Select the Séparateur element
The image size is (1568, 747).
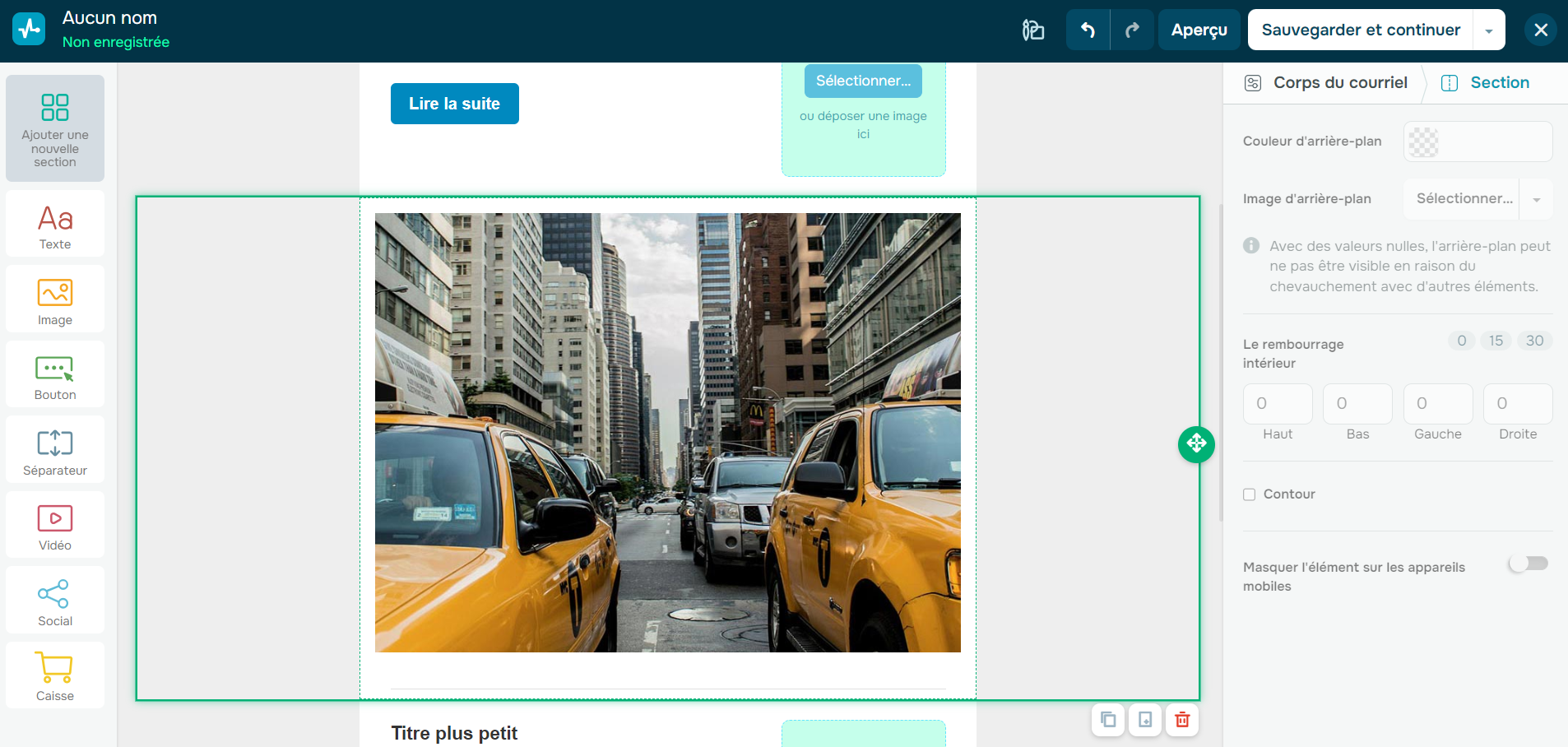point(55,449)
